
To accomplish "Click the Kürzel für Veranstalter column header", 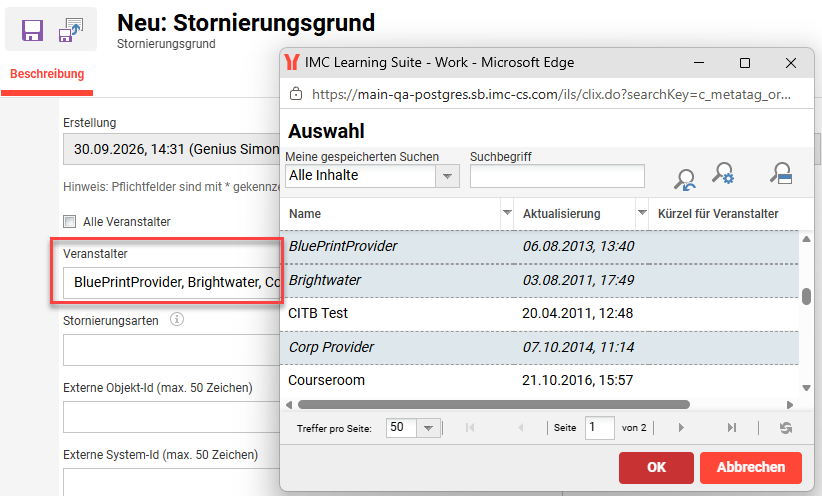I will click(x=718, y=213).
